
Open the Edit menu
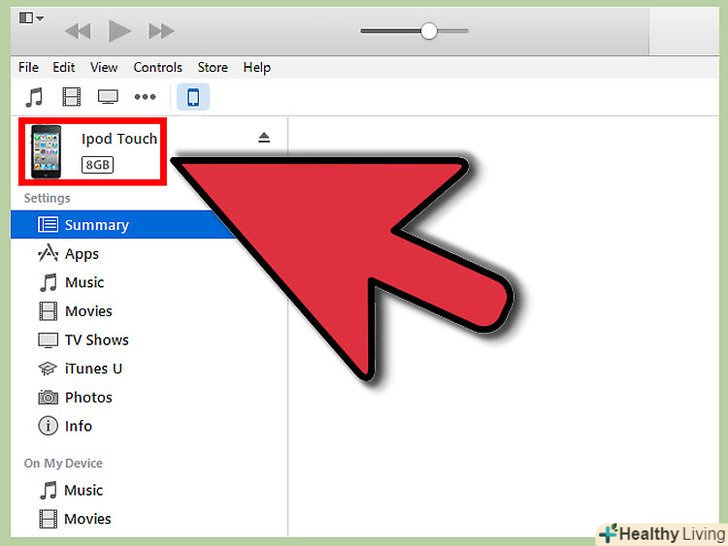click(x=64, y=67)
